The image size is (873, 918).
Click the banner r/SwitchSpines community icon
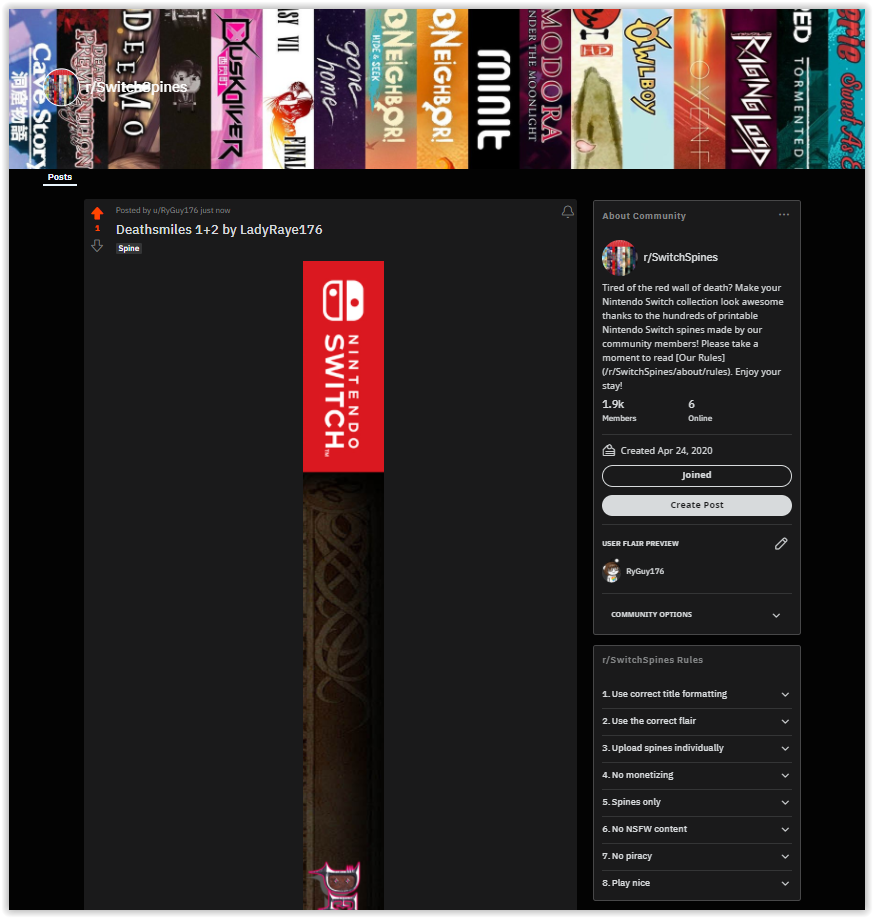pos(61,87)
